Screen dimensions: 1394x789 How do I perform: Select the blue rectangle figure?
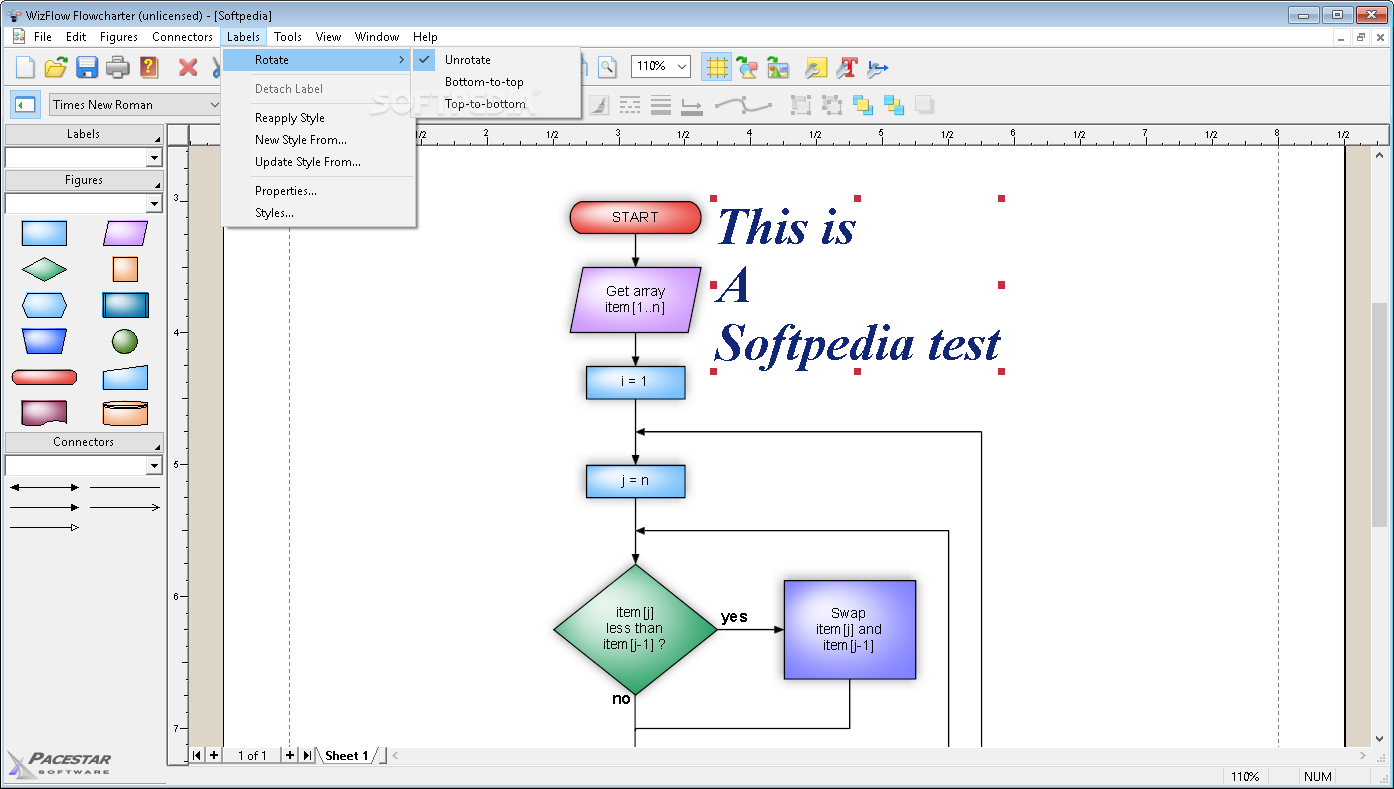point(44,233)
